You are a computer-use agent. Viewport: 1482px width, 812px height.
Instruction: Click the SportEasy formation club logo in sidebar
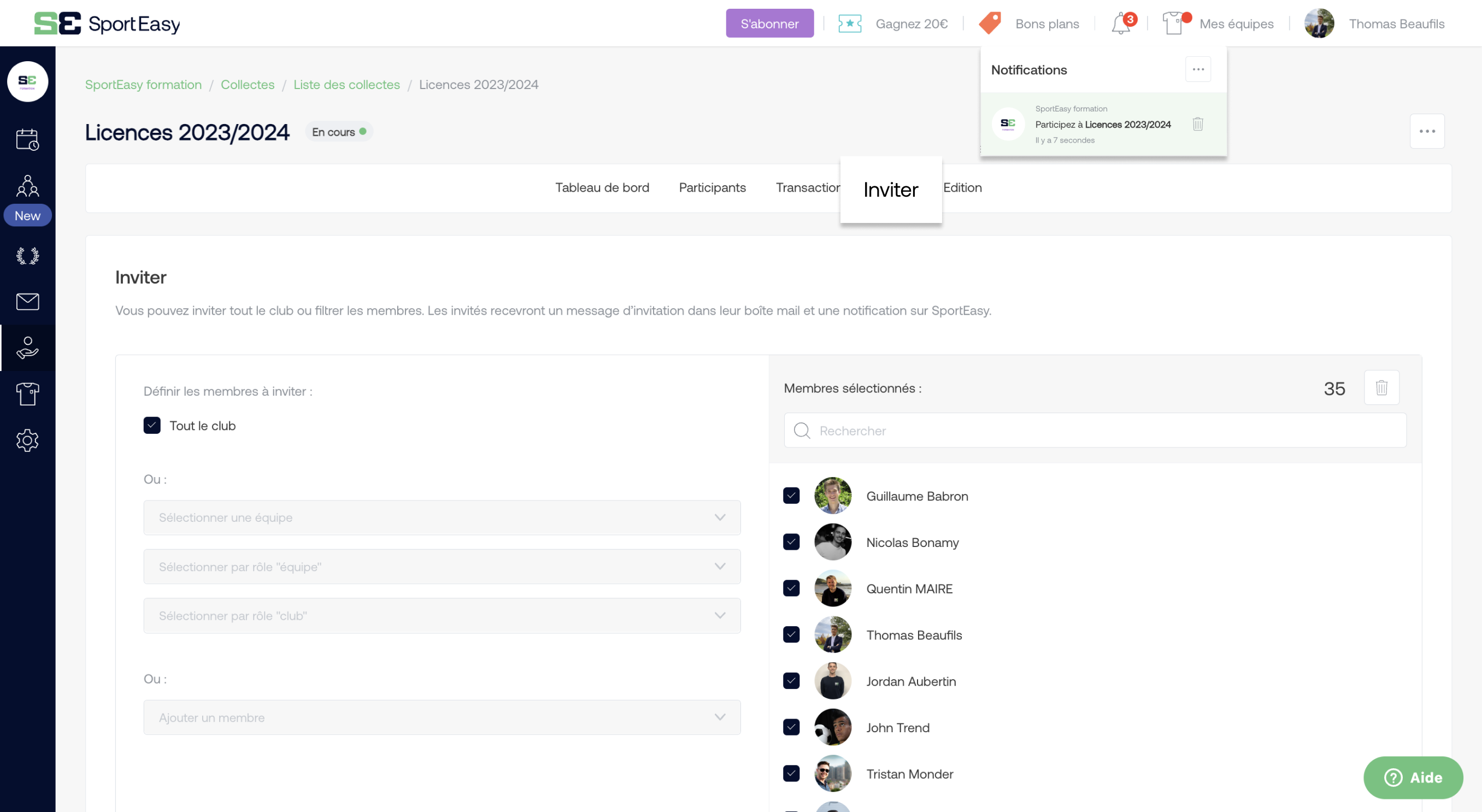(28, 81)
